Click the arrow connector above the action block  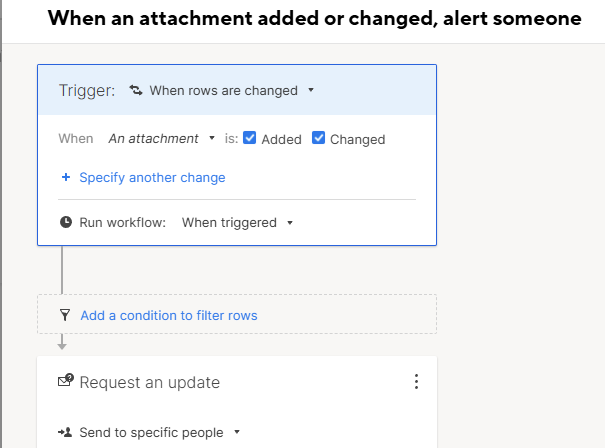pyautogui.click(x=62, y=342)
